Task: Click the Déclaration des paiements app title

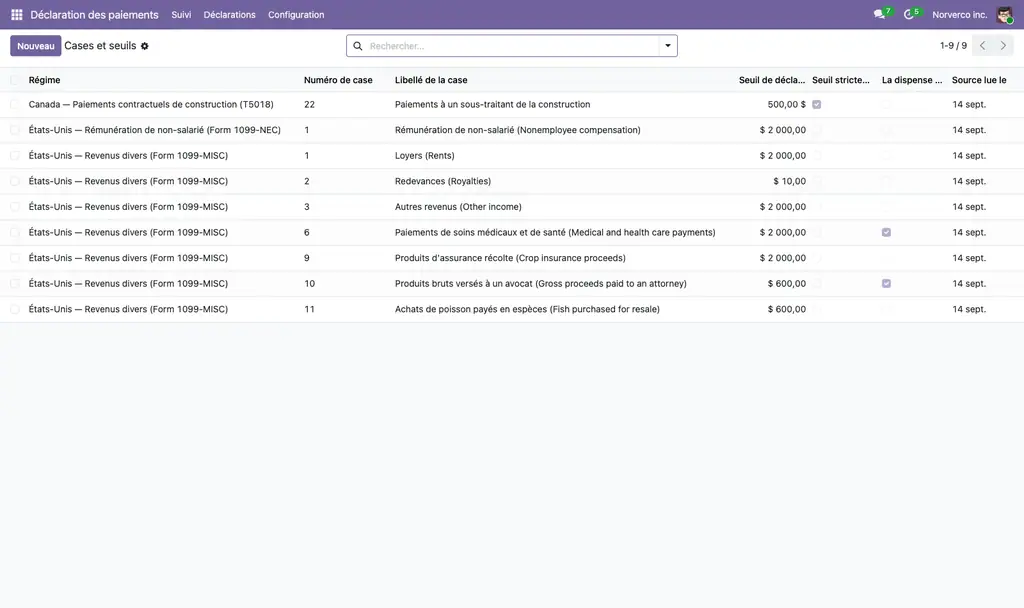Action: [94, 14]
